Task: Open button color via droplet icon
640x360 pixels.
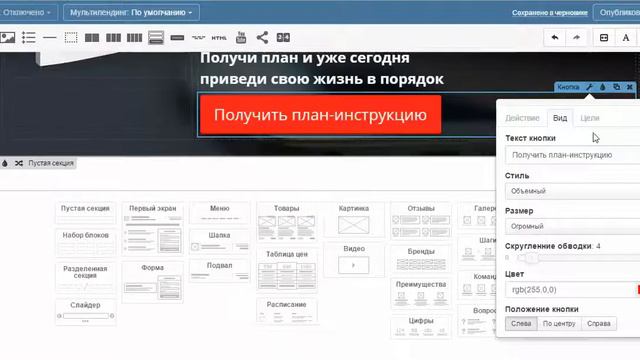Action: pos(603,87)
